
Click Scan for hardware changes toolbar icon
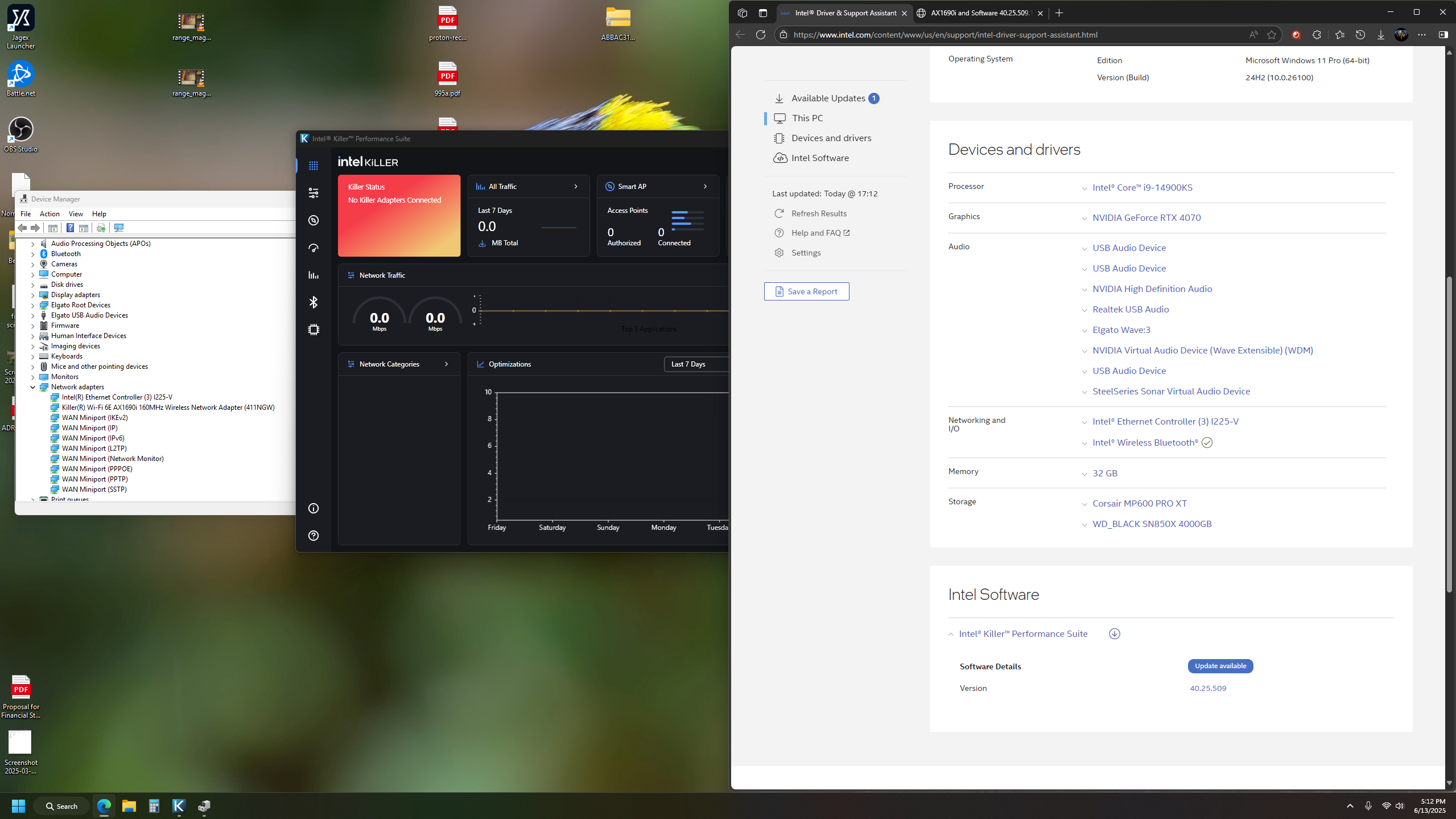coord(118,228)
